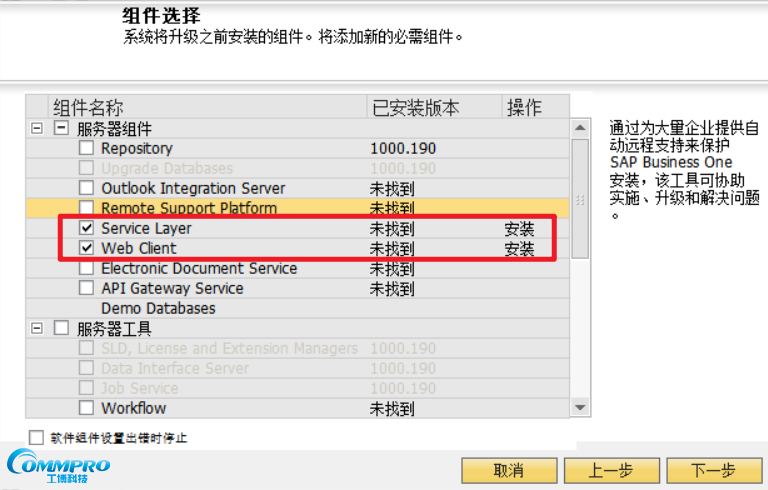This screenshot has width=768, height=490.
Task: Collapse the 服务器组件 tree group
Action: coord(37,129)
